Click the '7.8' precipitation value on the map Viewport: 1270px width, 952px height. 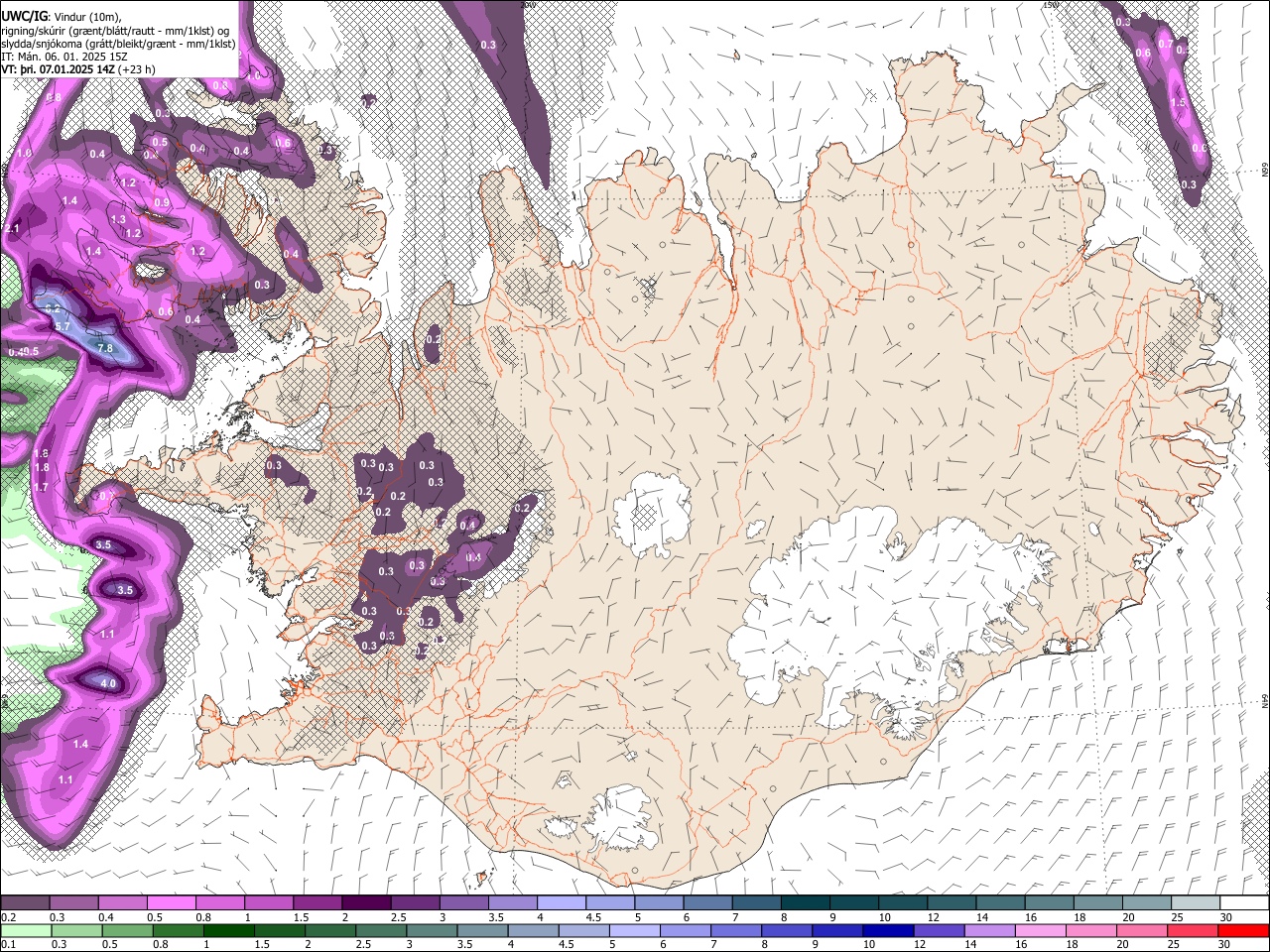pyautogui.click(x=105, y=348)
